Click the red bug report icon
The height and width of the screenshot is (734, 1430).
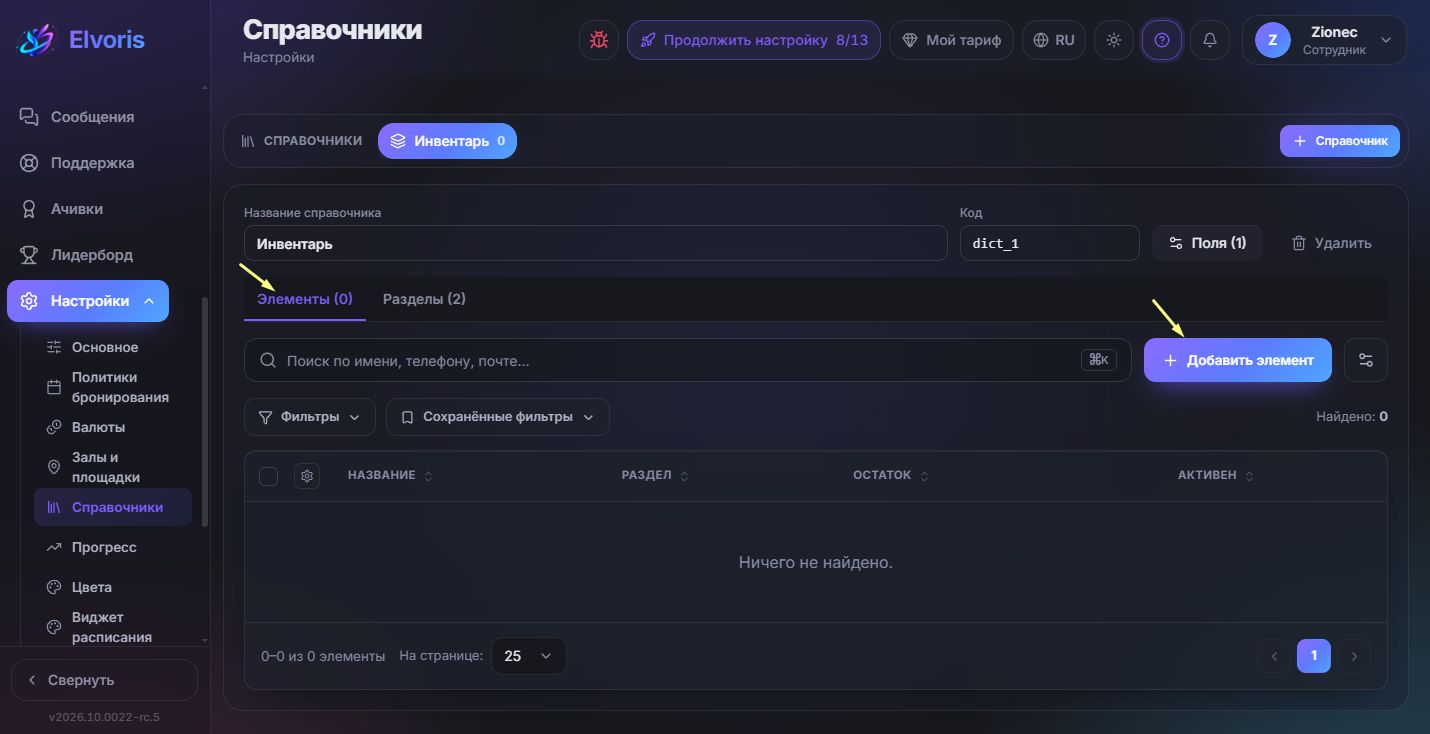click(x=599, y=40)
